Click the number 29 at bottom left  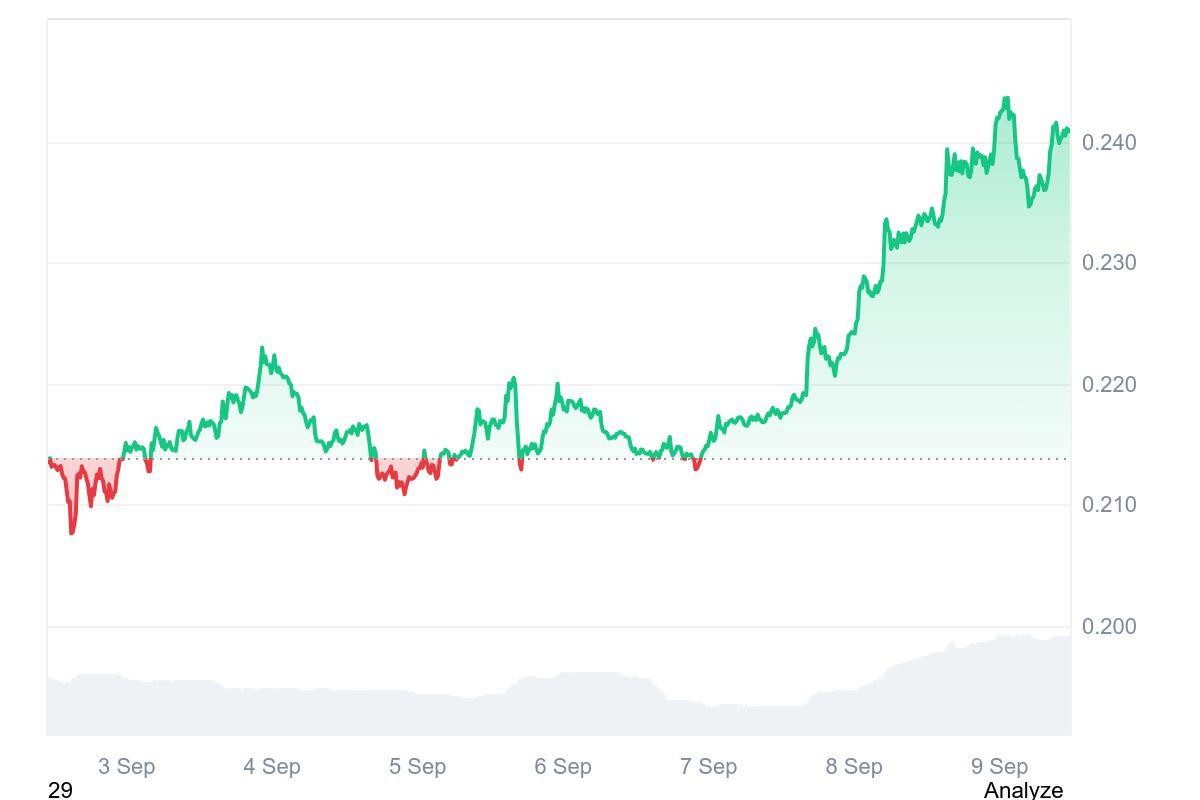tap(60, 790)
